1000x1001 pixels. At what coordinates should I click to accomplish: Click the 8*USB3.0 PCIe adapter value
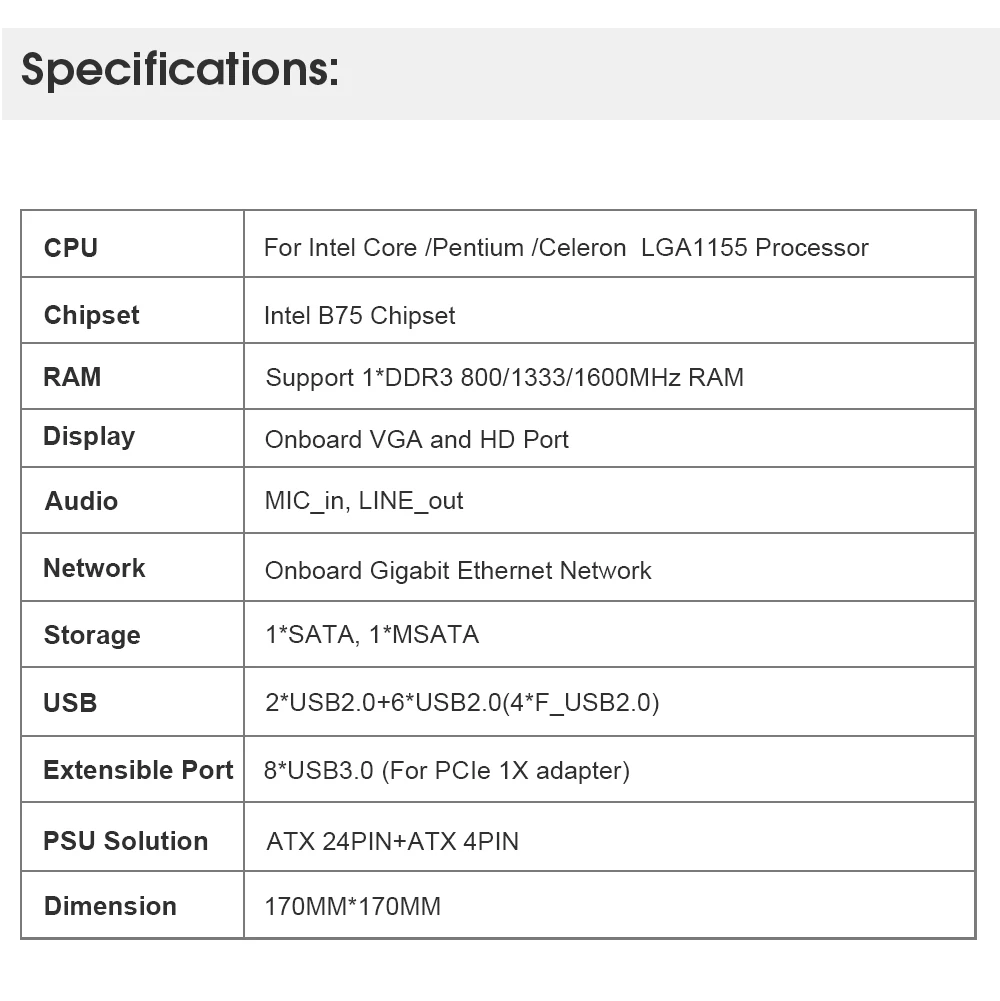click(x=447, y=771)
